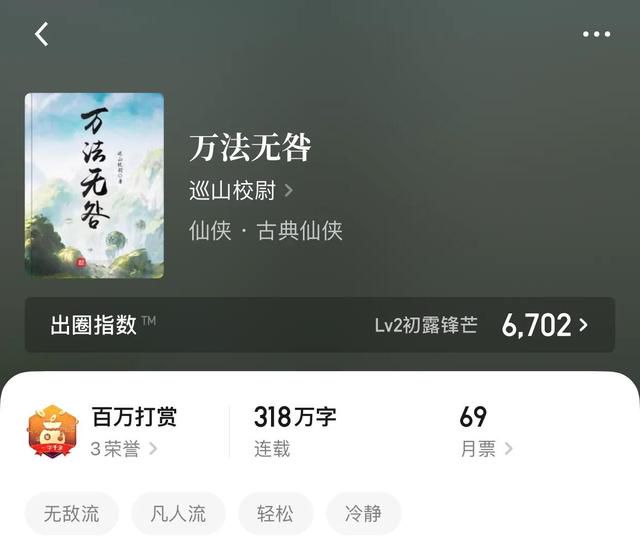Open the 古典仙侠 subcategory link
640x548 pixels.
coord(299,231)
